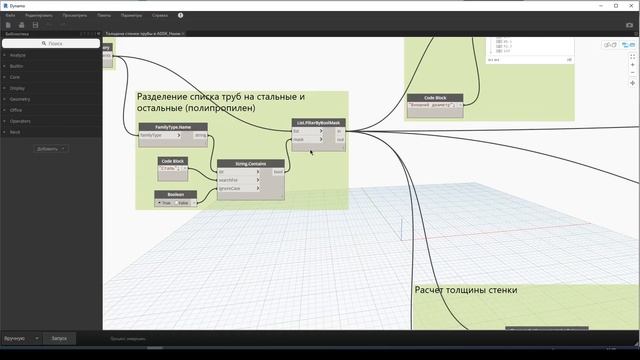The height and width of the screenshot is (360, 640).
Task: Click the Zoom to Fit icon
Action: pyautogui.click(x=633, y=57)
